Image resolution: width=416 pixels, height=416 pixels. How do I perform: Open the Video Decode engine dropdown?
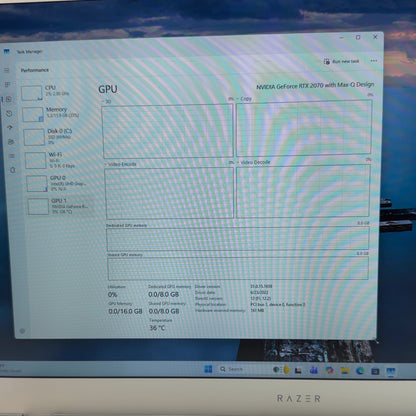[254, 162]
